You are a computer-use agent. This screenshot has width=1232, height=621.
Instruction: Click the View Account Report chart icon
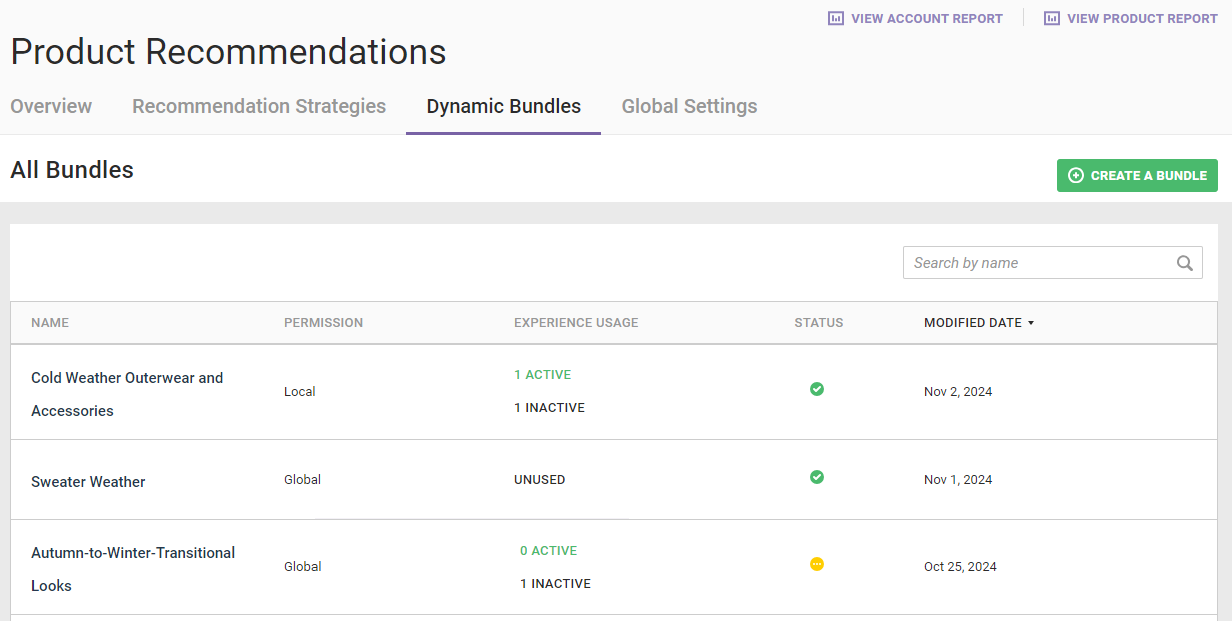point(836,18)
